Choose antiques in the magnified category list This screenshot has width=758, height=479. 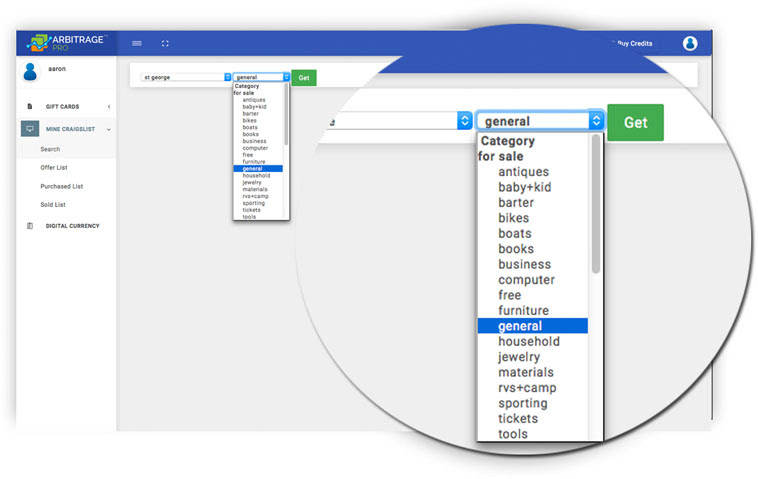pos(524,172)
